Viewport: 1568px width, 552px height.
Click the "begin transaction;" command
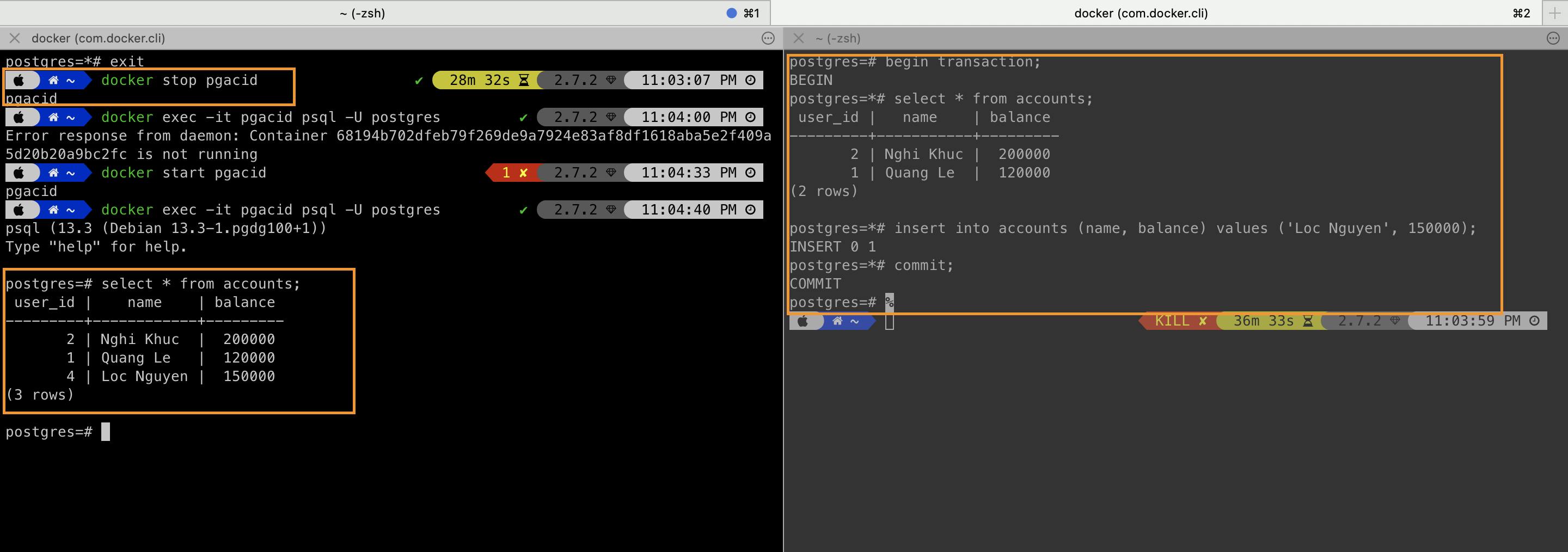(x=963, y=62)
